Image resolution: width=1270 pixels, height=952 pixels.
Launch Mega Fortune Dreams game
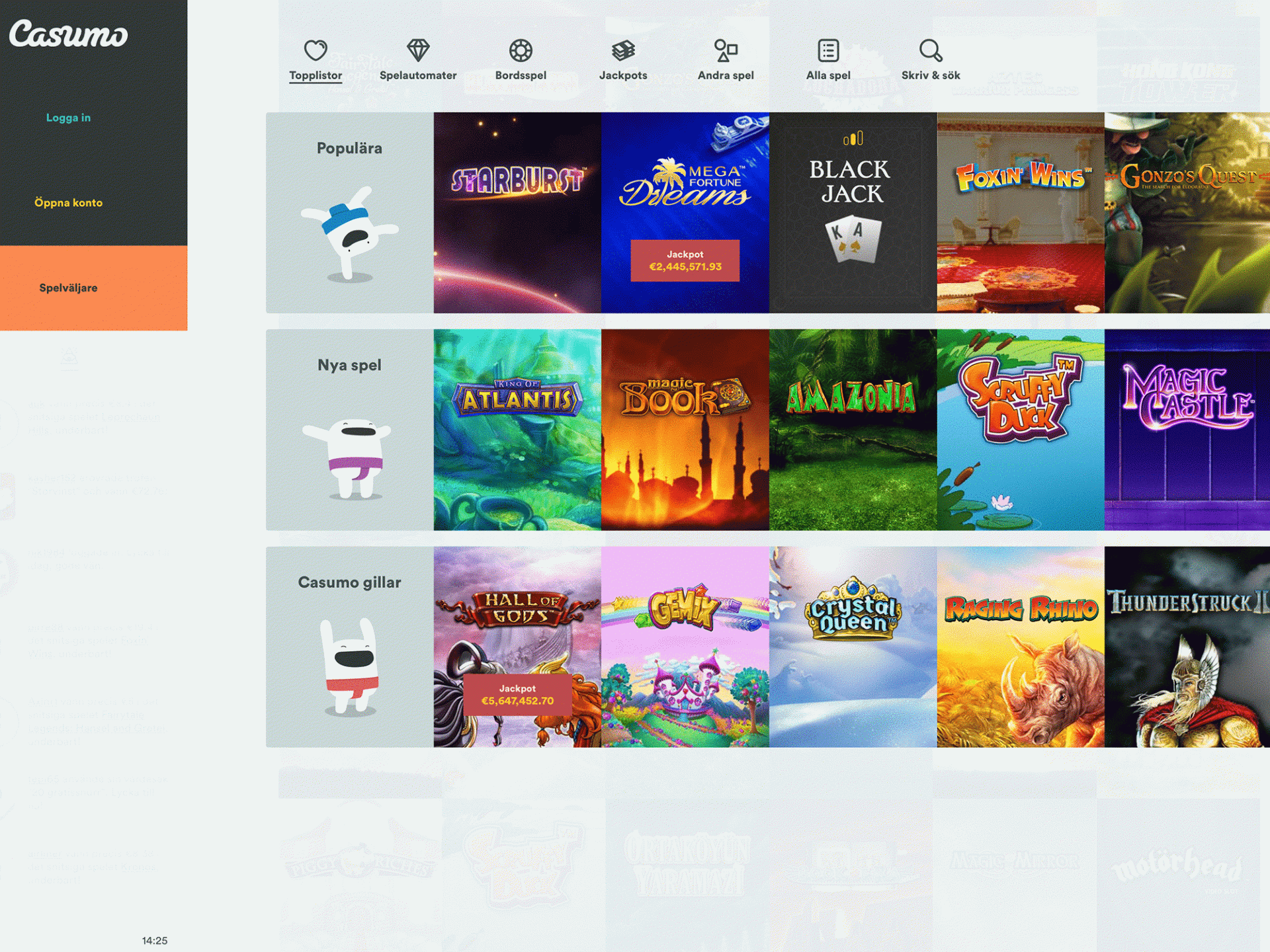coord(685,212)
